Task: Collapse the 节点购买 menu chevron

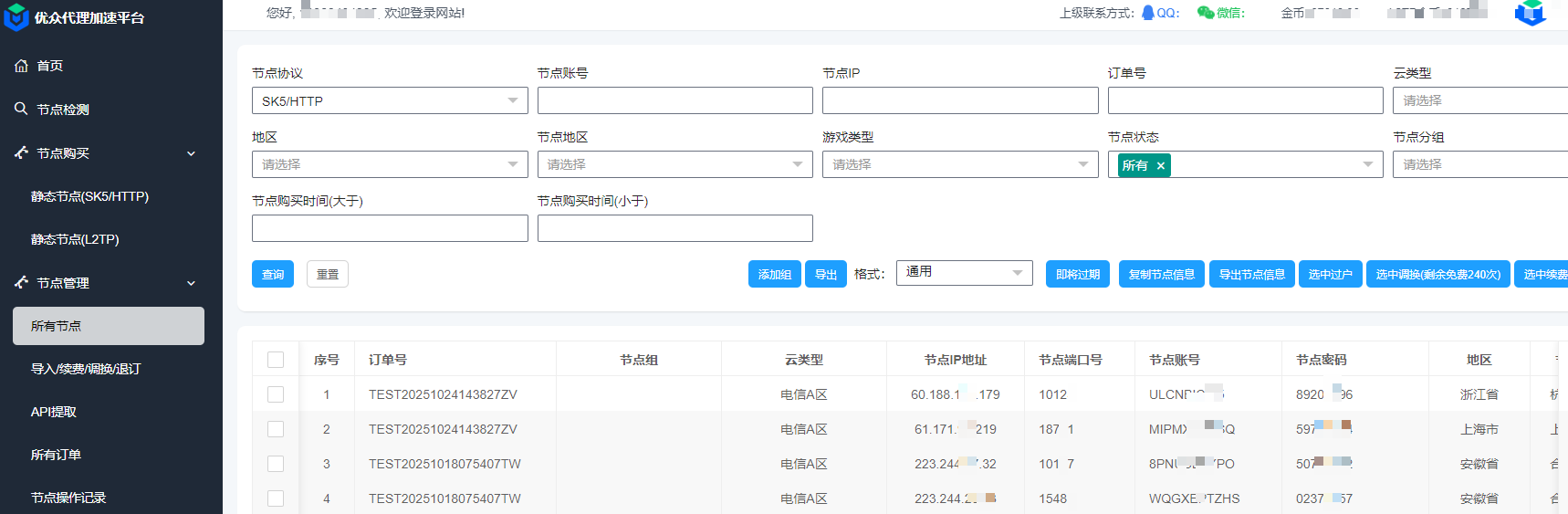Action: tap(191, 153)
